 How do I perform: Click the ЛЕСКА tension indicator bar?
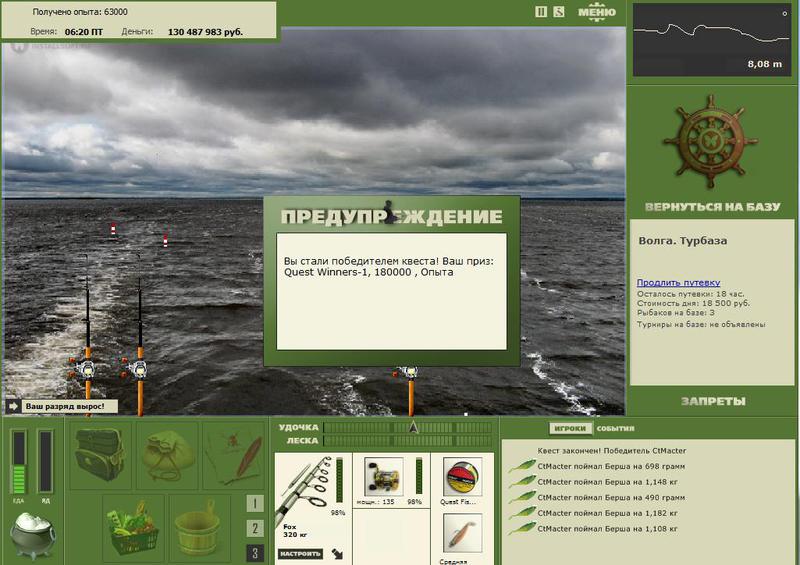(408, 440)
